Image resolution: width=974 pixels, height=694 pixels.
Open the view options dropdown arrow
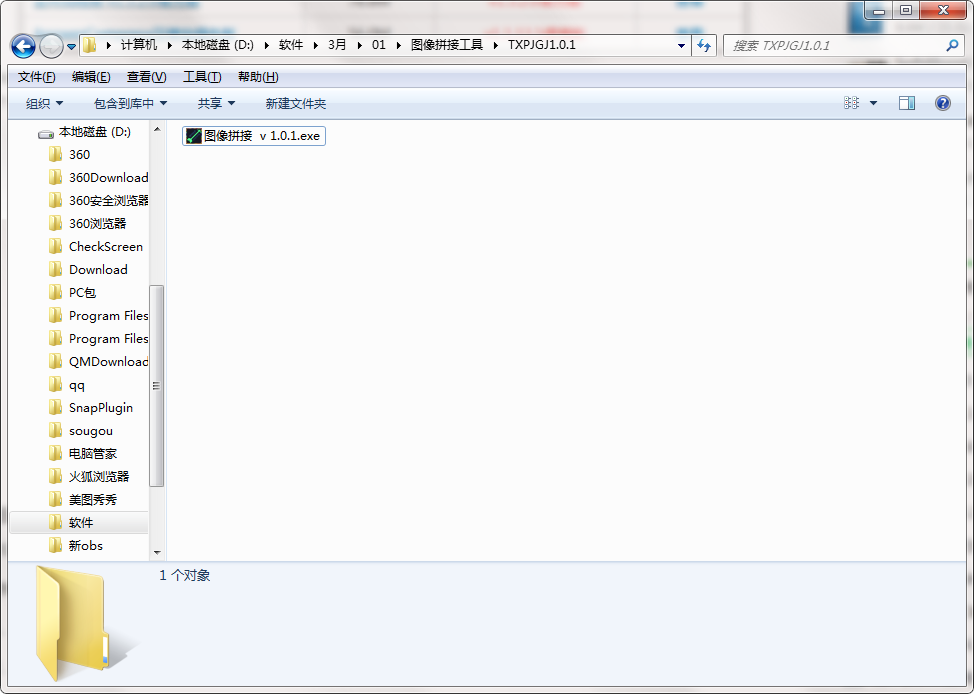(873, 104)
